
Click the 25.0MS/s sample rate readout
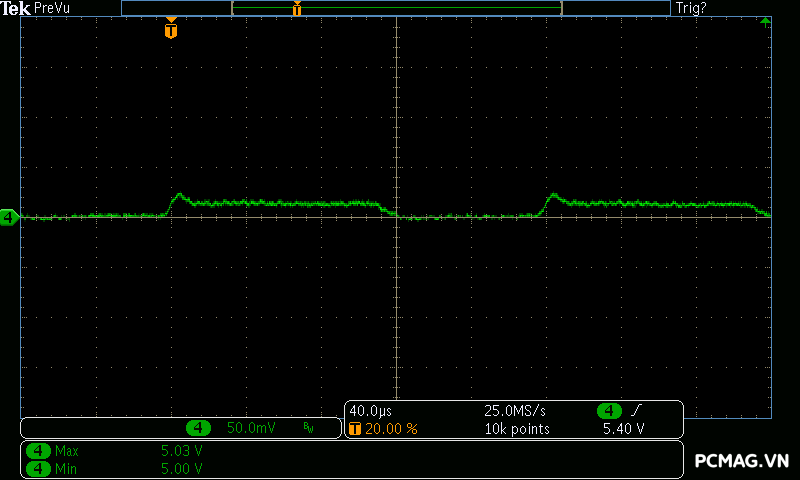[515, 411]
